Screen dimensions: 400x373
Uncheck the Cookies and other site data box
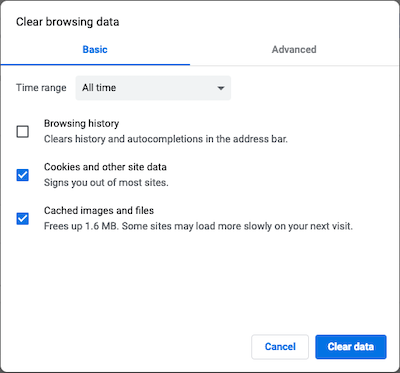point(23,175)
